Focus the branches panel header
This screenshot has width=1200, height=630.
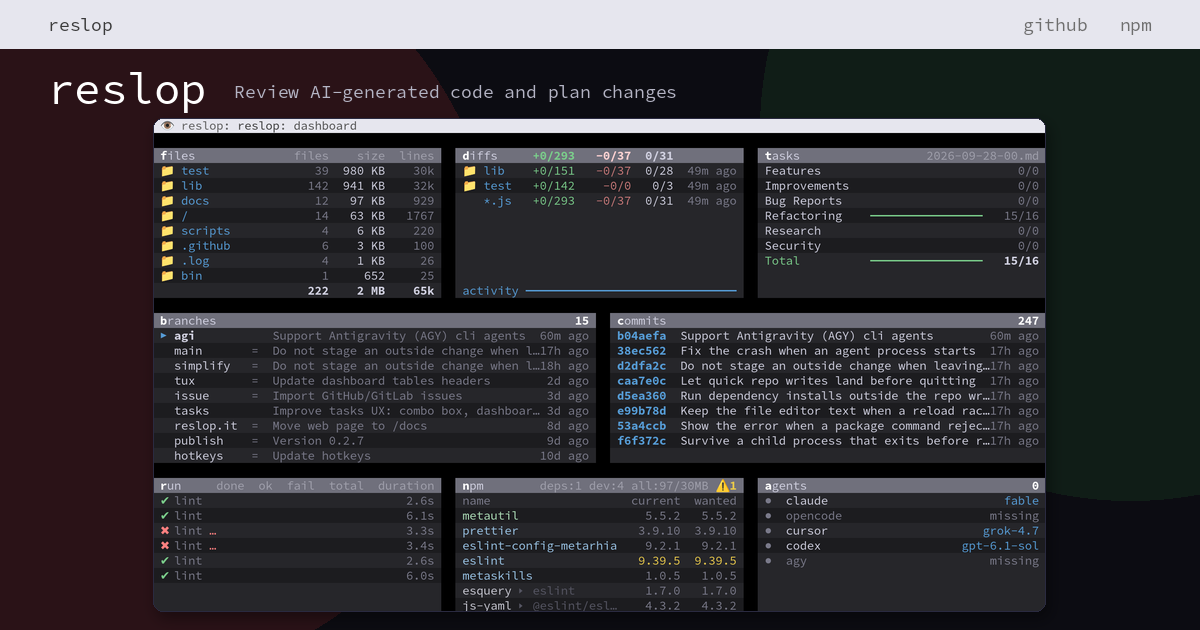(375, 321)
